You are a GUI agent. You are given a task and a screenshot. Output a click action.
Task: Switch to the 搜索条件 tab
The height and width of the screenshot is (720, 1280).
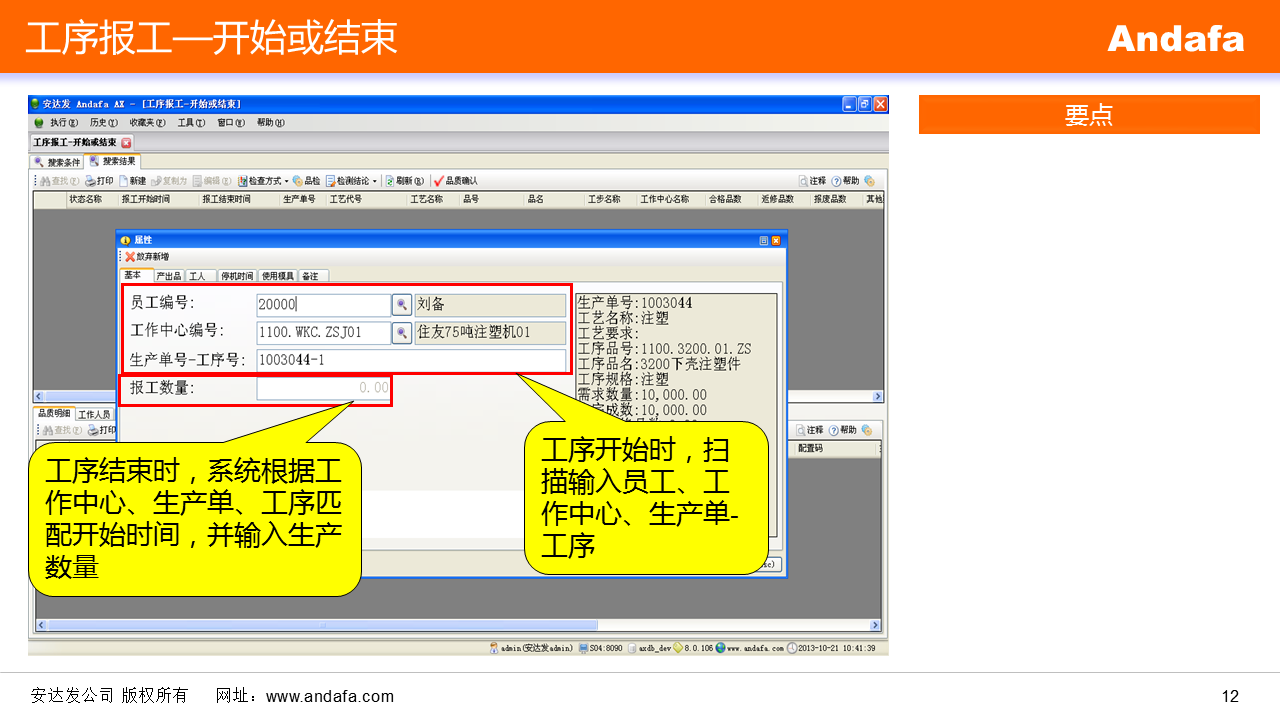(57, 162)
